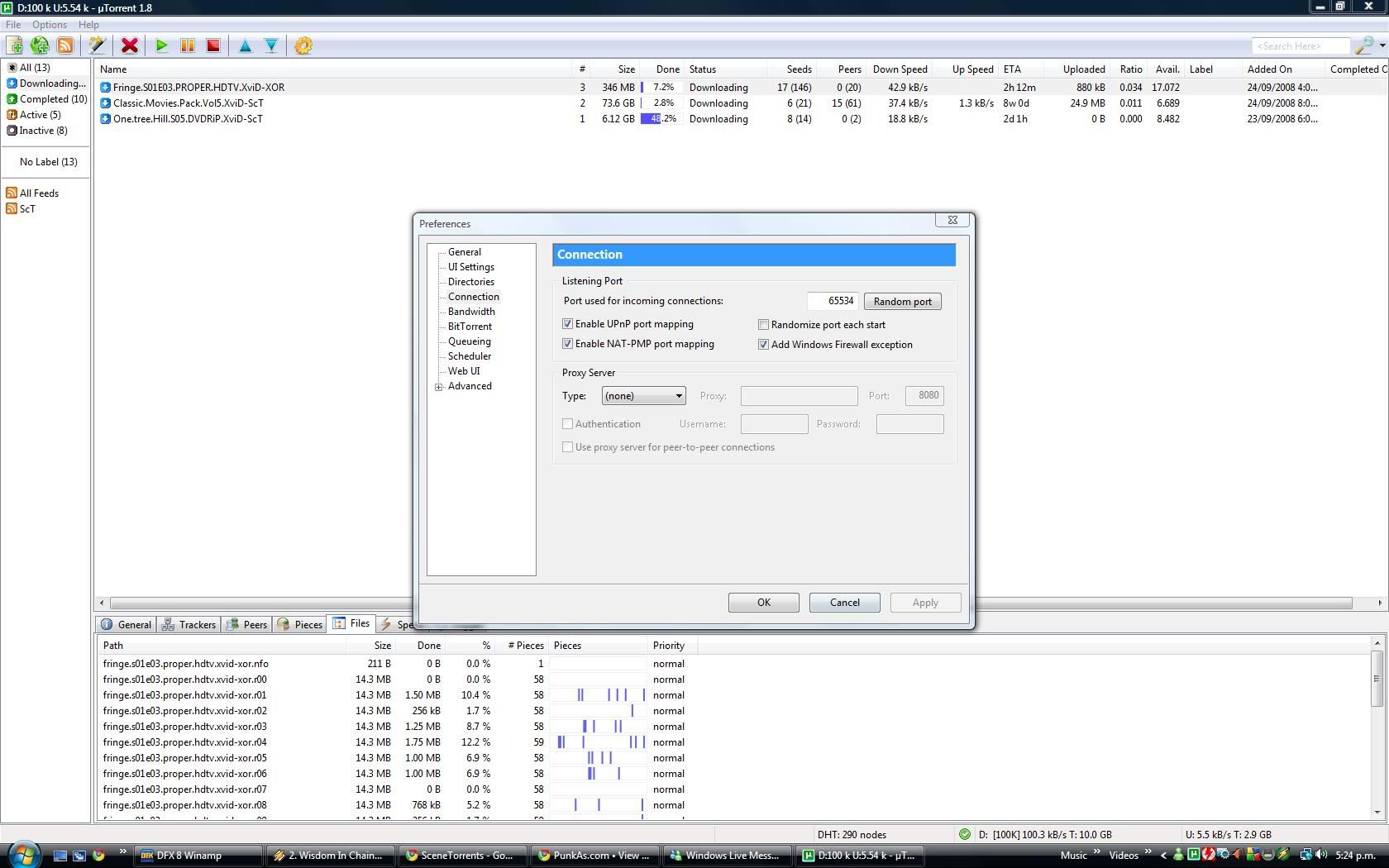This screenshot has width=1389, height=868.
Task: Click the Search Here input box
Action: tap(1301, 46)
